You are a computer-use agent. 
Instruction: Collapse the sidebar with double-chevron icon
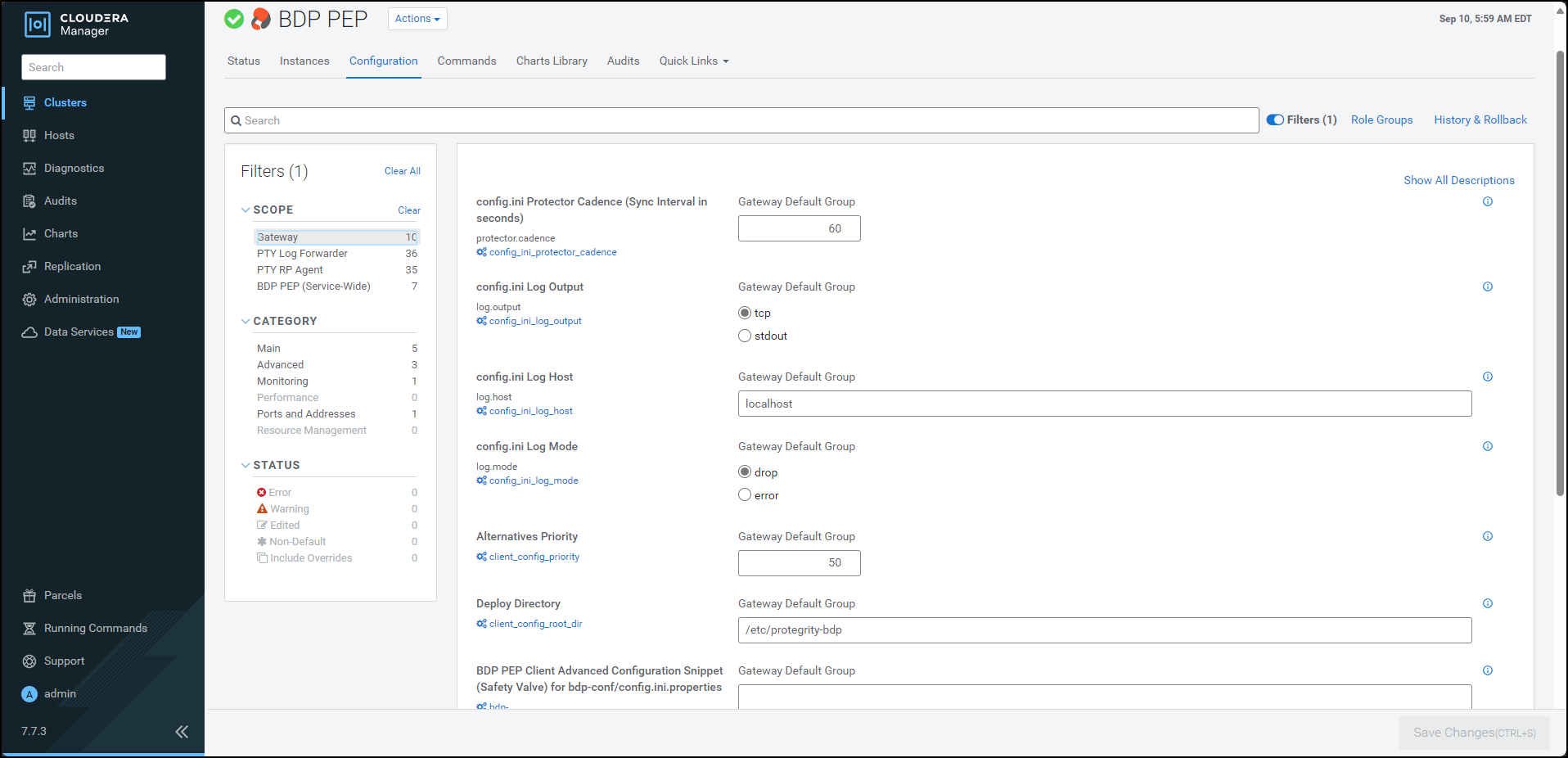coord(182,732)
